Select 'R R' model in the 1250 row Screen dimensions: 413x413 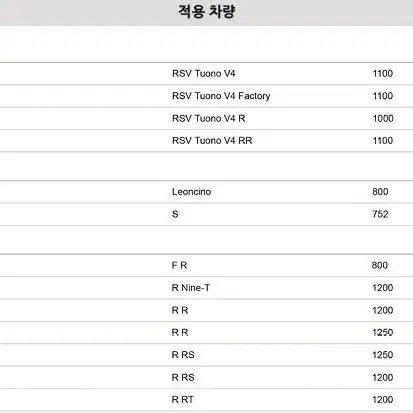[180, 332]
